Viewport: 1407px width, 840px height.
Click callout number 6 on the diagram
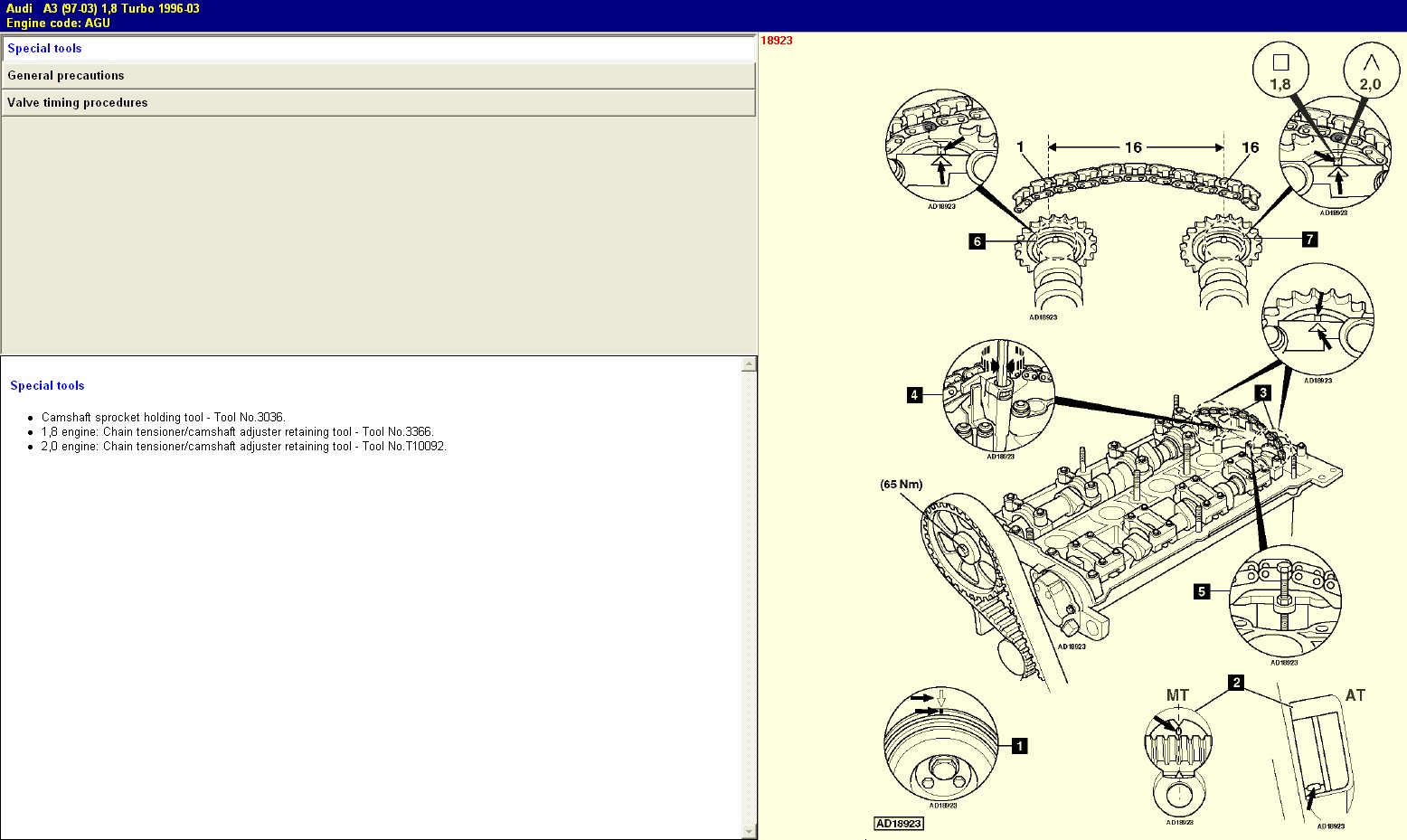[977, 241]
